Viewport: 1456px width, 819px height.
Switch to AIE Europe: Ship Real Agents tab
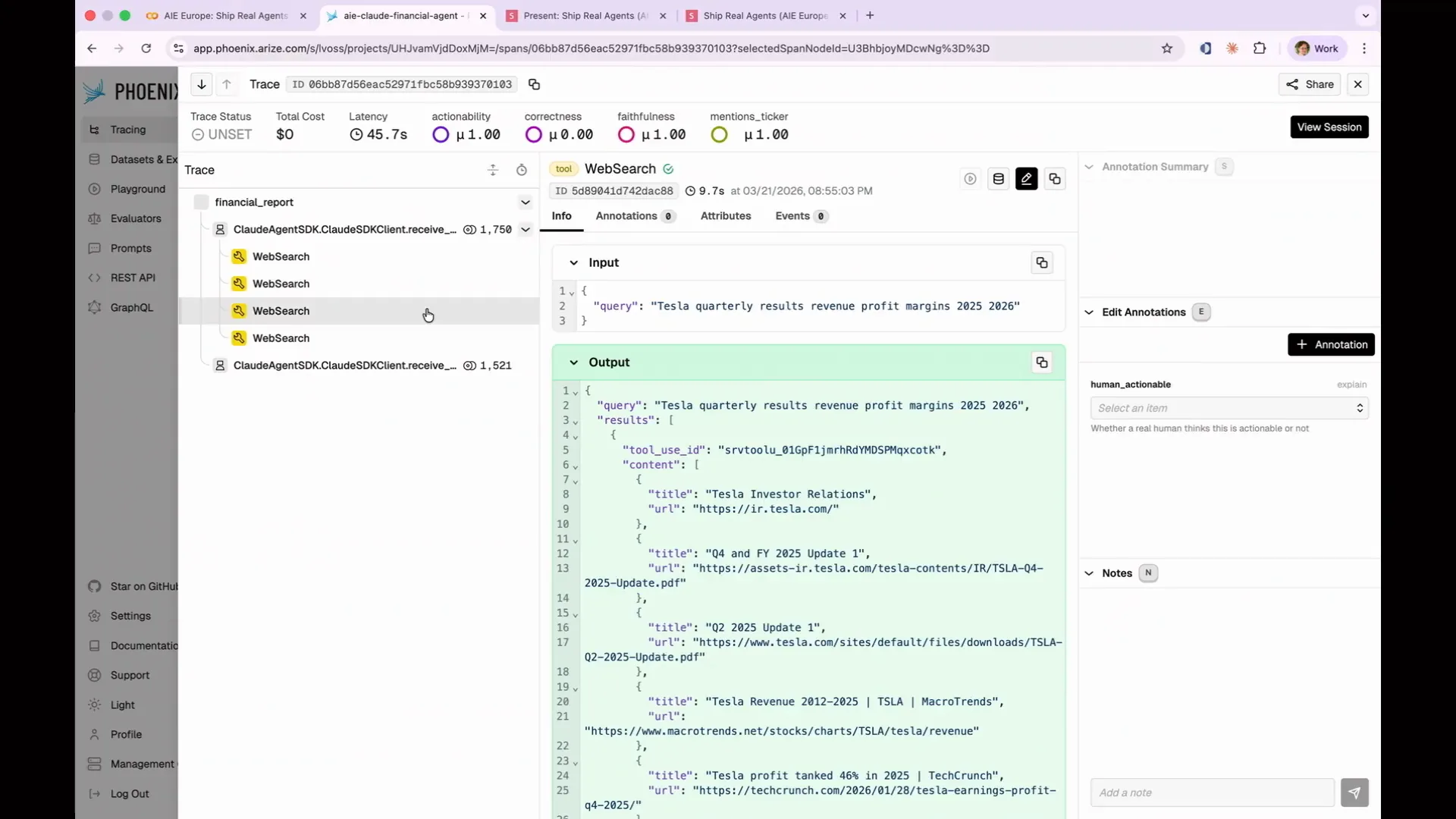226,15
